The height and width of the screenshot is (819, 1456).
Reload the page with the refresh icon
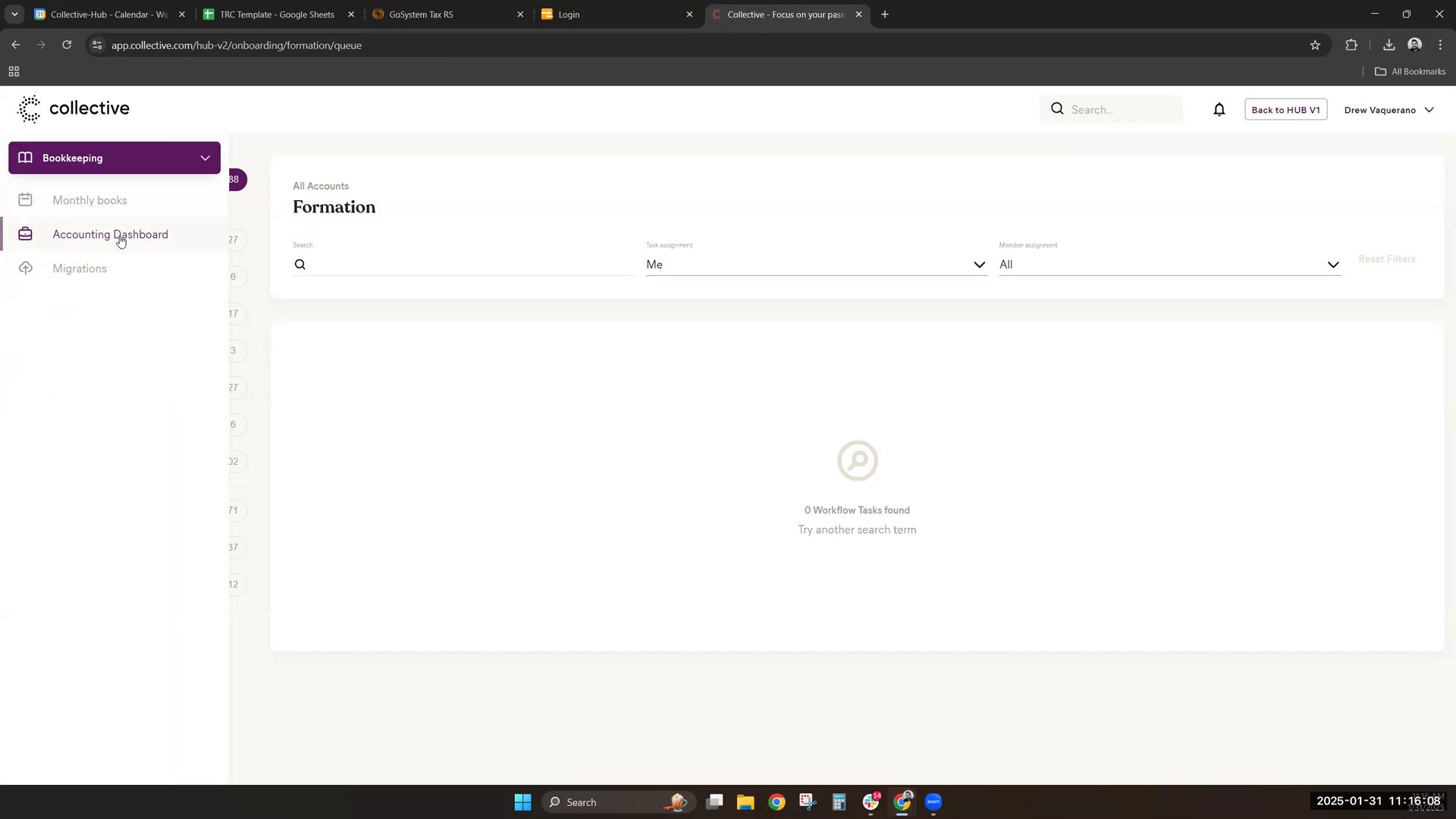67,45
